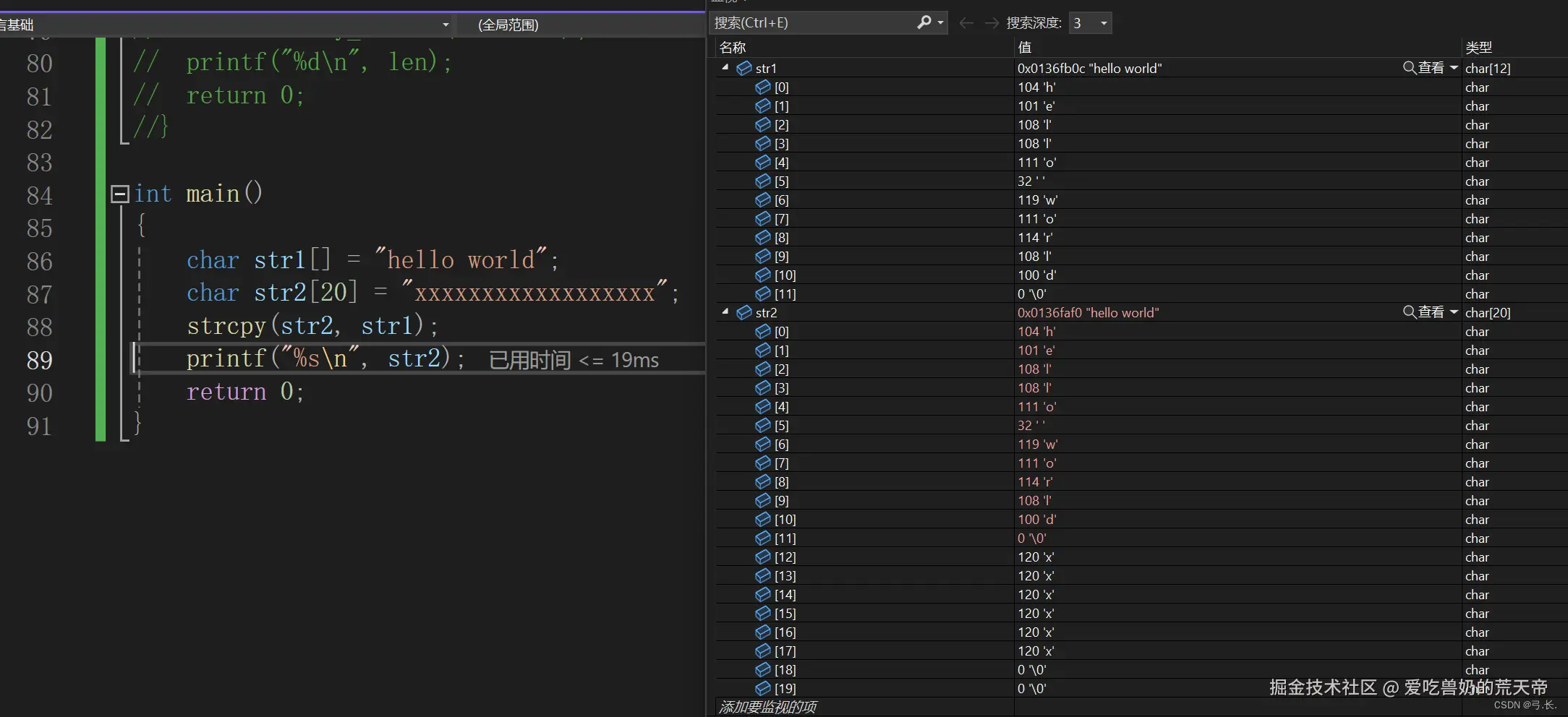This screenshot has width=1568, height=717.
Task: Click the cube icon of the str2 [18] element
Action: [763, 669]
